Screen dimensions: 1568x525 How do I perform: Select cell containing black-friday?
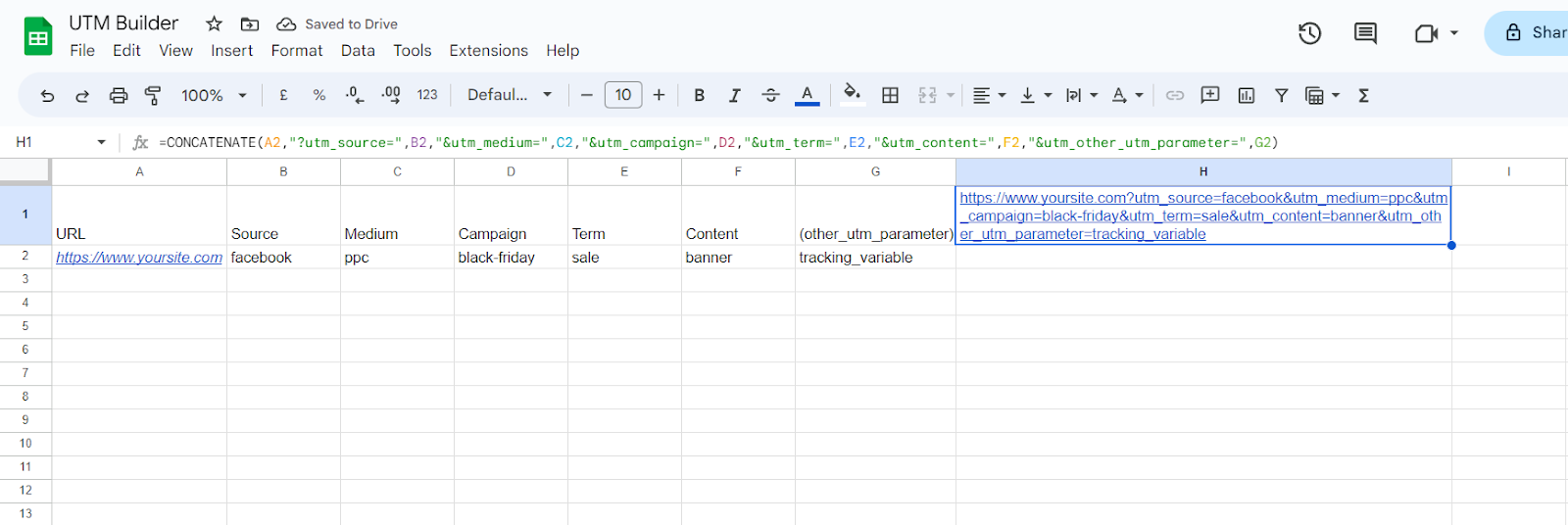click(511, 258)
